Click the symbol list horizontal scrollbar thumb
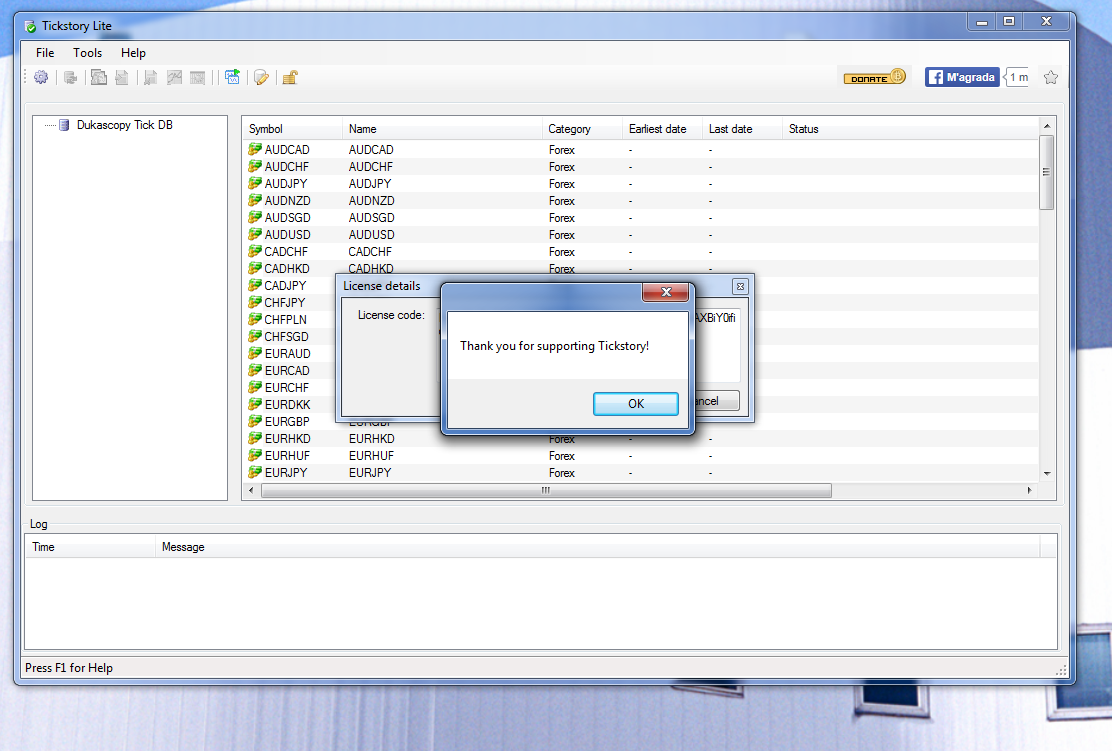The width and height of the screenshot is (1112, 751). 546,490
